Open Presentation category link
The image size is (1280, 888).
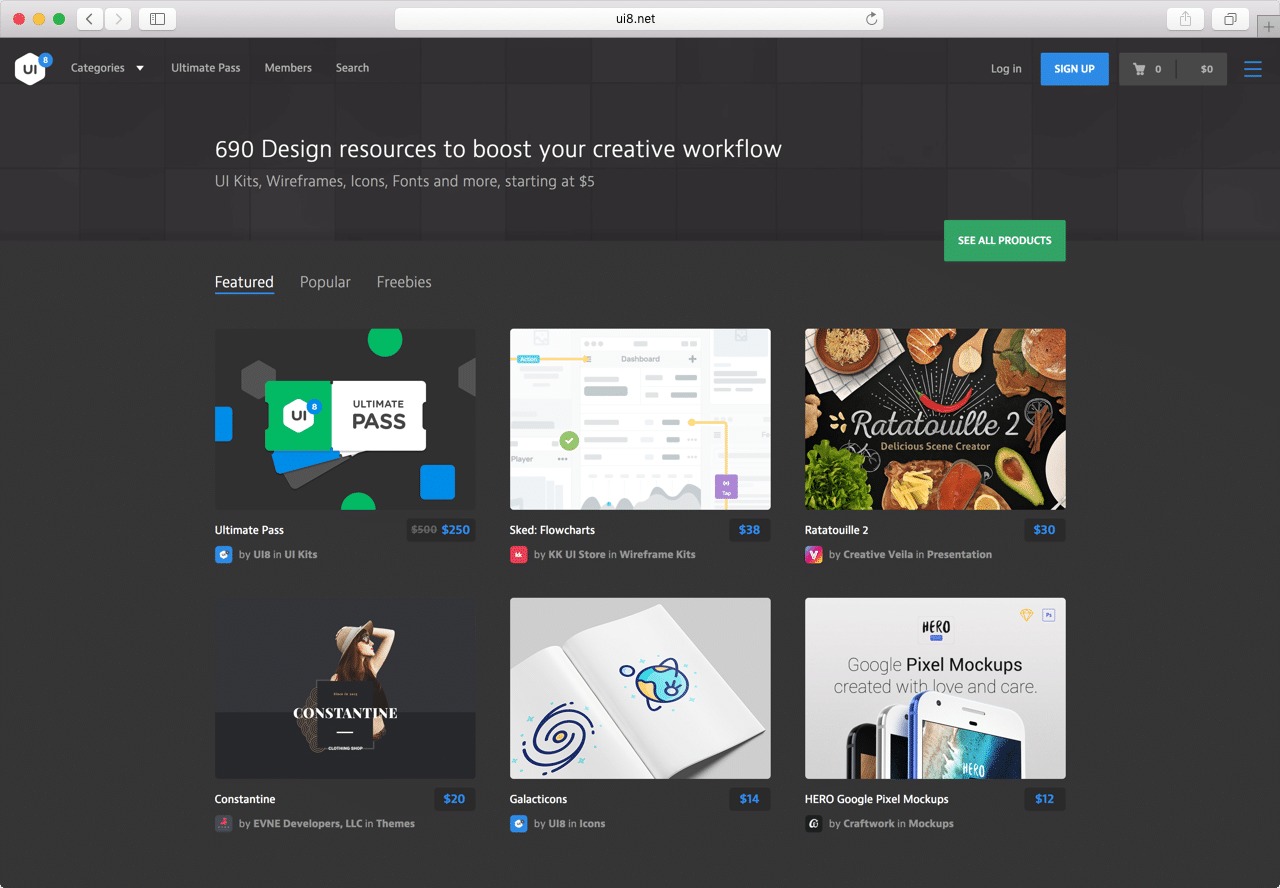pos(959,554)
